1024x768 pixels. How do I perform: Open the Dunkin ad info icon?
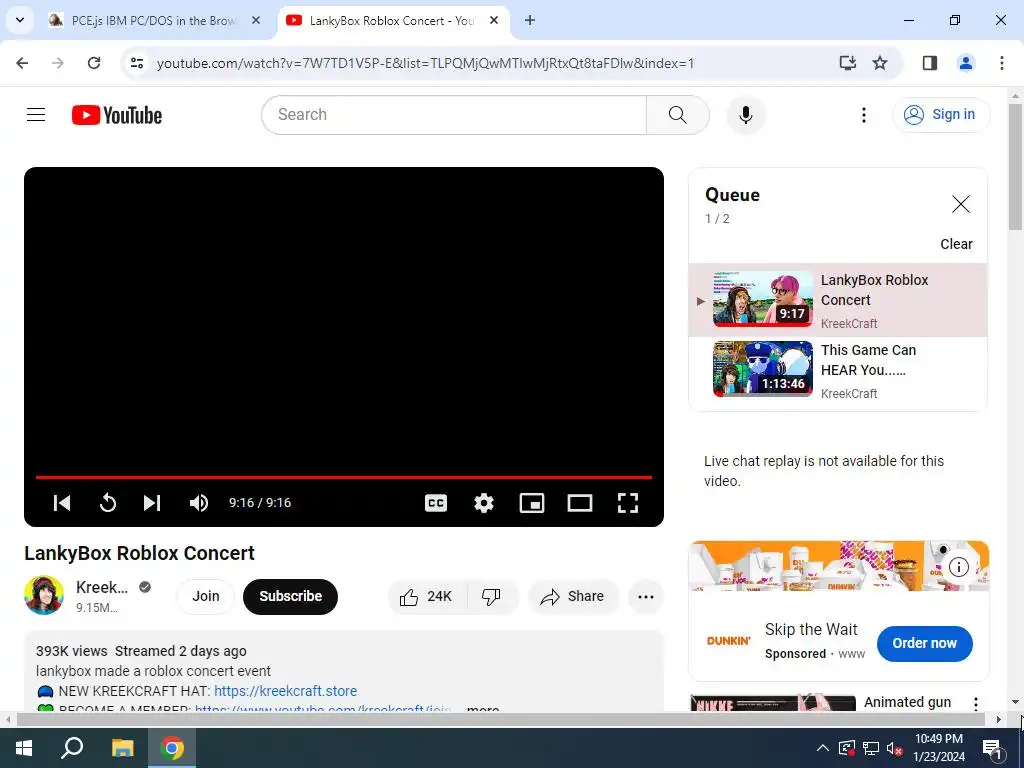(958, 567)
